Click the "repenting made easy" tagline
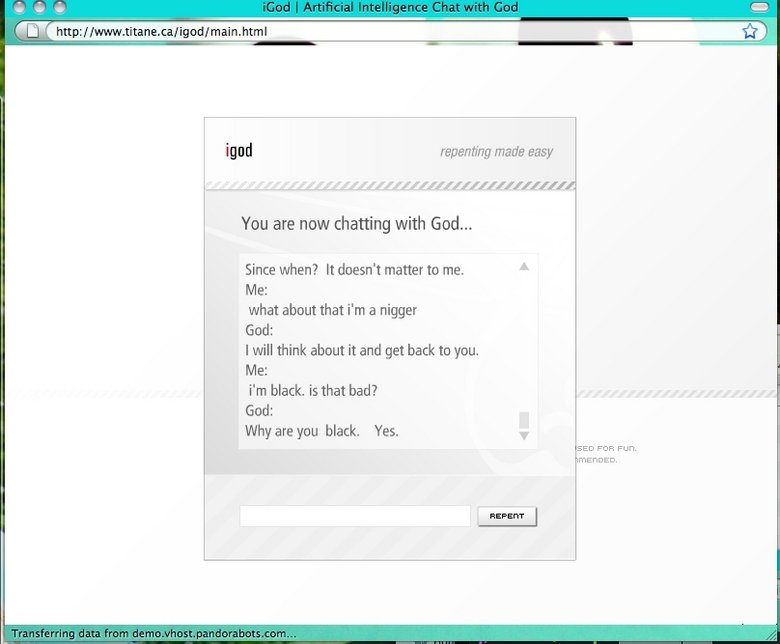 pyautogui.click(x=496, y=152)
